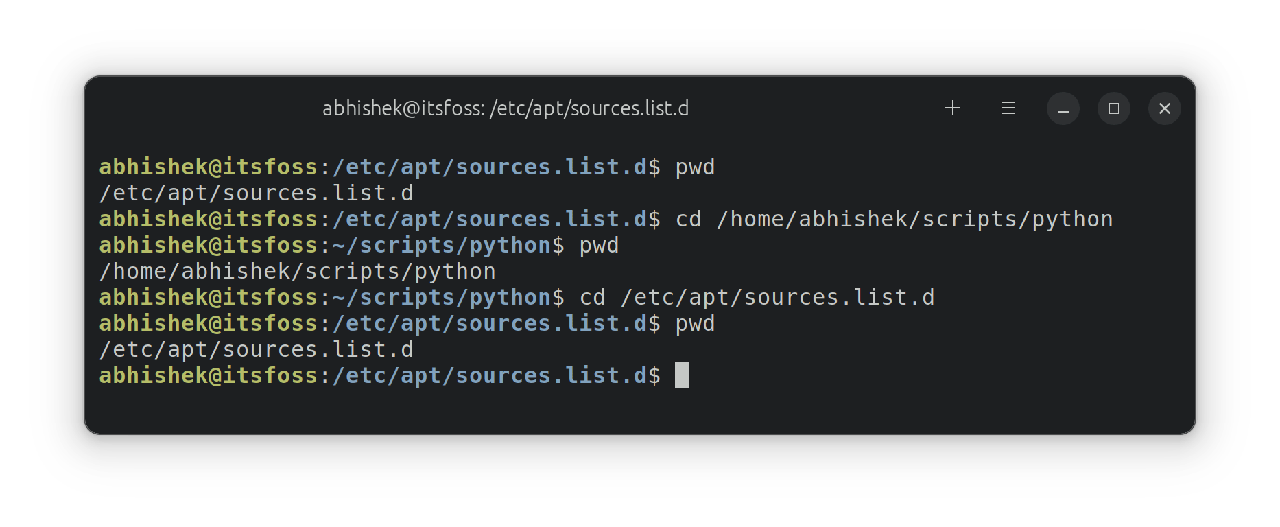Click the blue path in the final prompt

tap(489, 376)
